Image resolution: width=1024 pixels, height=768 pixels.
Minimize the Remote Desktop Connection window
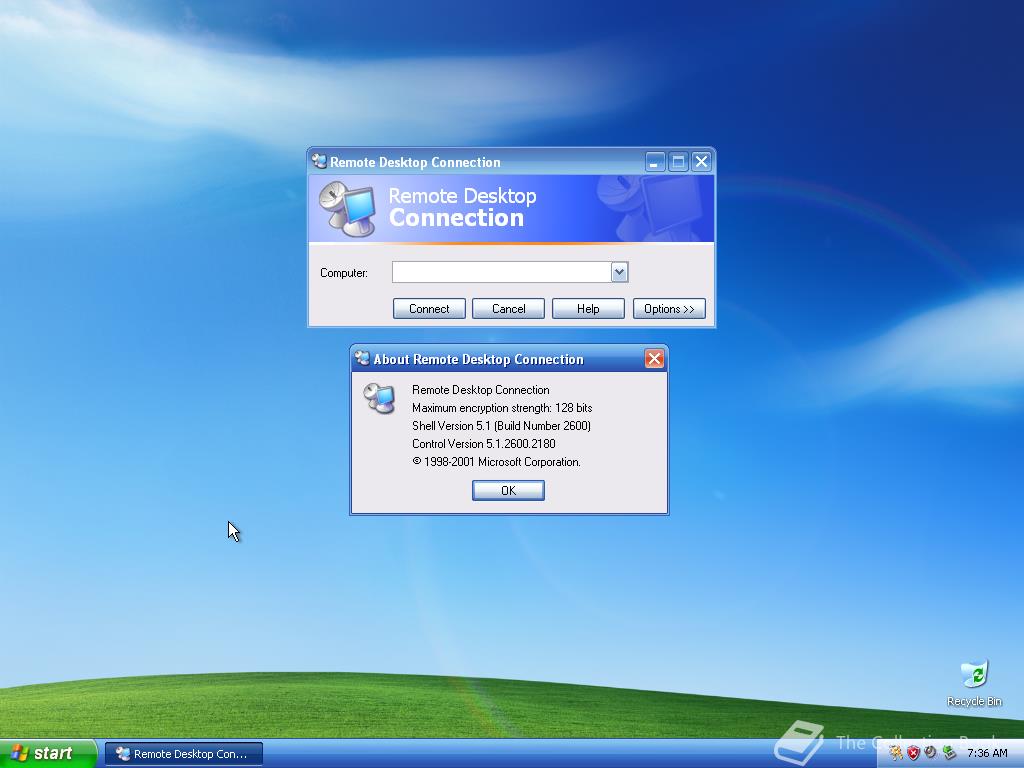(x=655, y=161)
